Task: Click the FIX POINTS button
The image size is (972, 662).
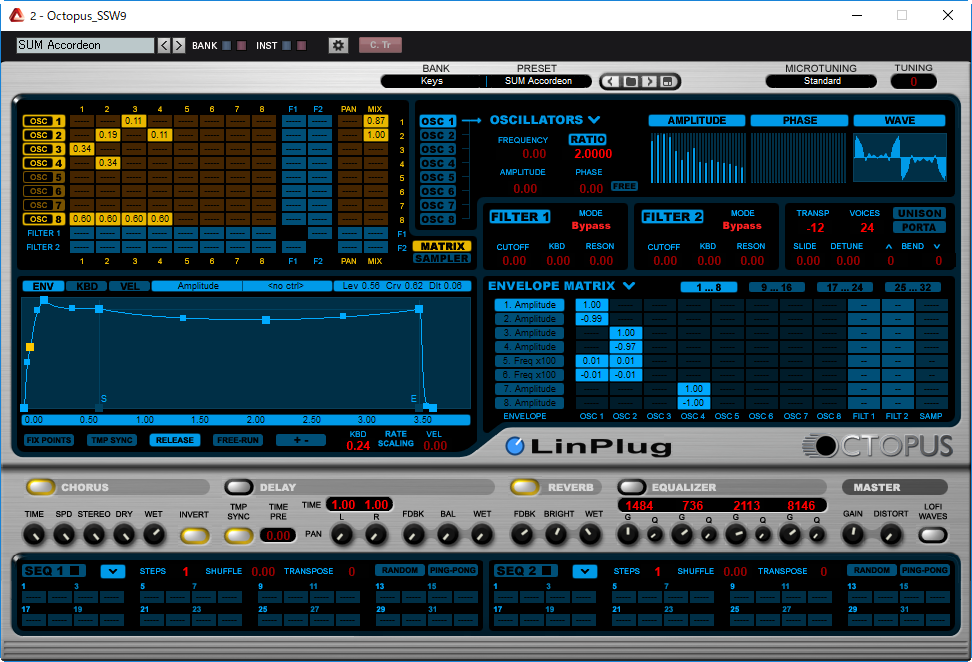Action: [49, 440]
